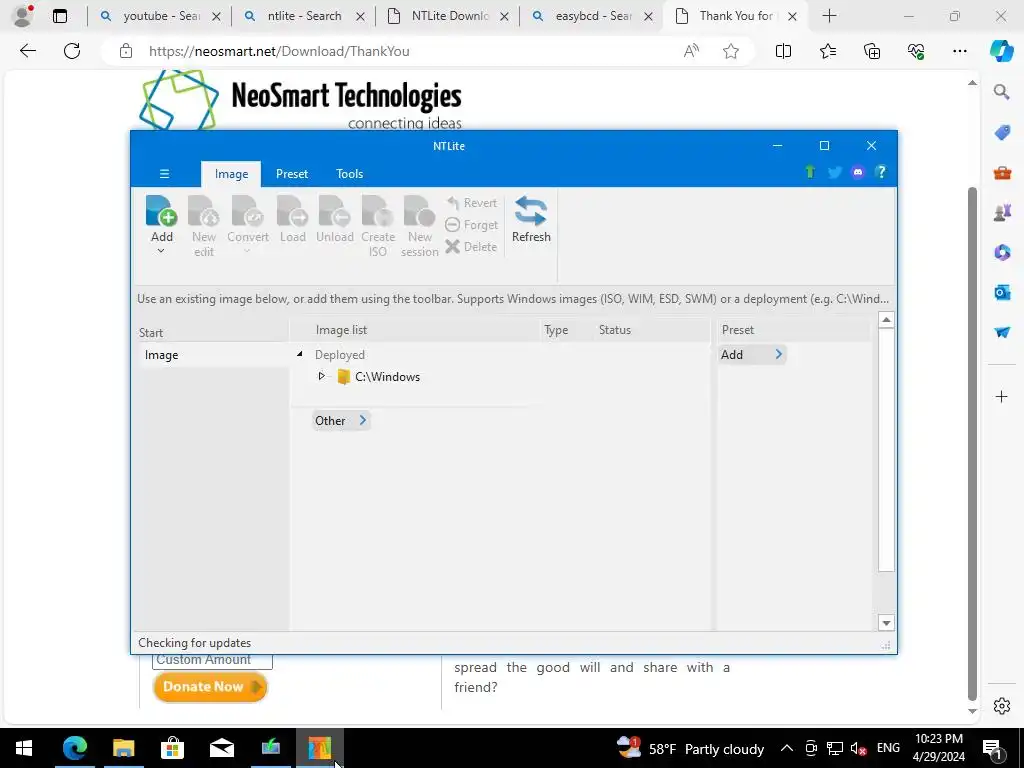Switch to the youtube search tab
The width and height of the screenshot is (1024, 768).
[x=159, y=16]
